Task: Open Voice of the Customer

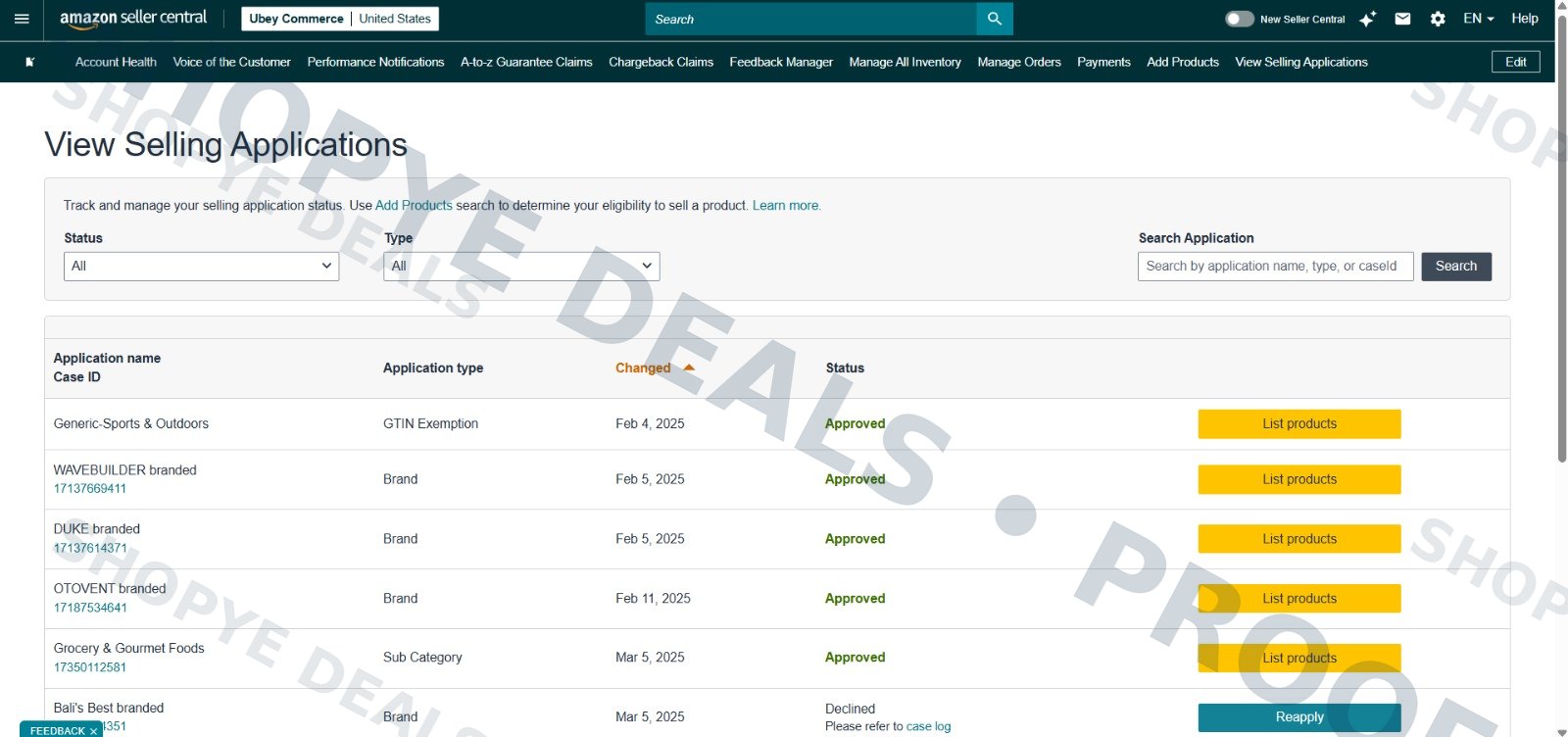Action: pyautogui.click(x=231, y=62)
